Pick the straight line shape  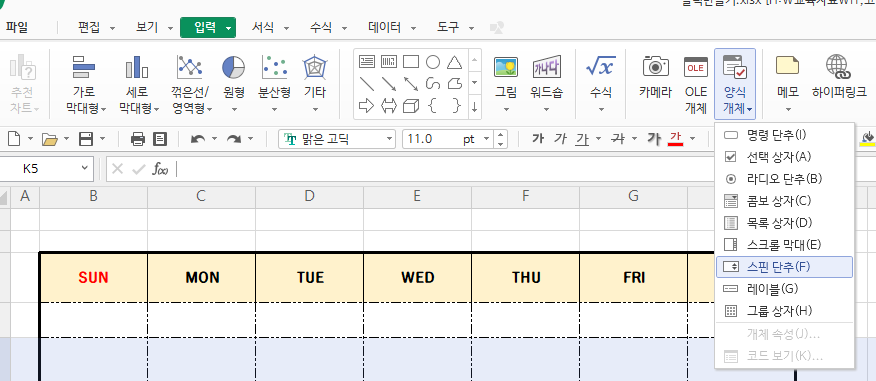[x=366, y=84]
